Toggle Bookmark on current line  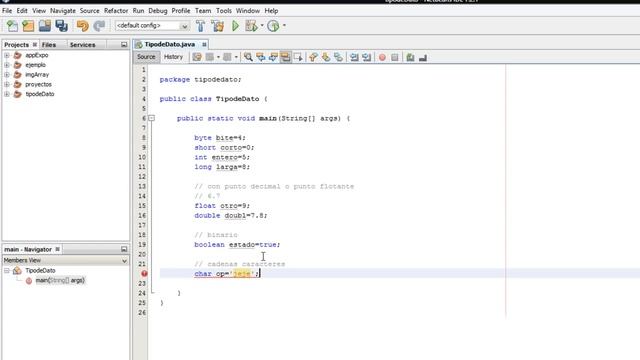pos(338,58)
